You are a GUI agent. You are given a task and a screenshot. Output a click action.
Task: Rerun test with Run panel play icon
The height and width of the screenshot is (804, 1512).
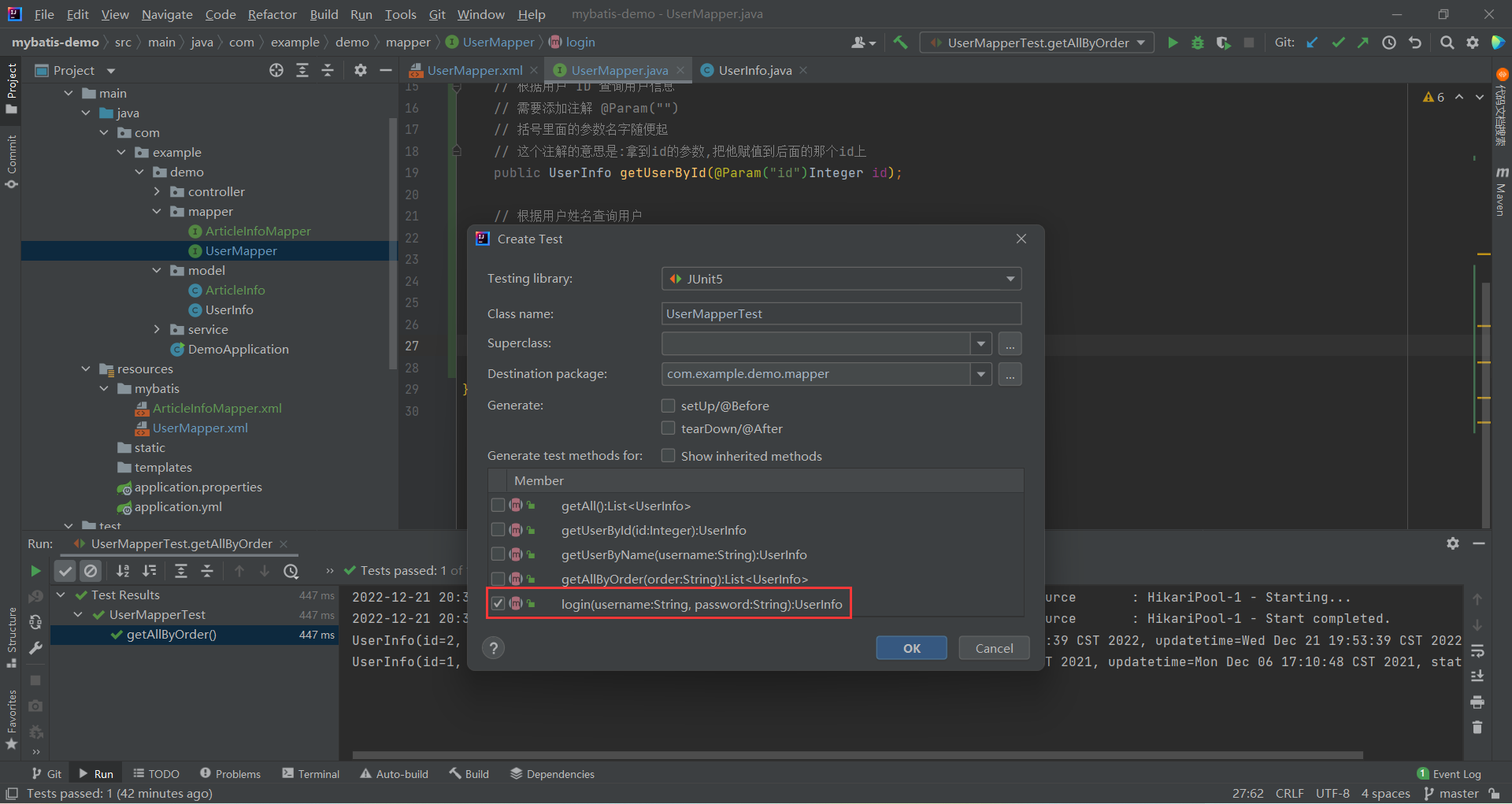click(35, 571)
